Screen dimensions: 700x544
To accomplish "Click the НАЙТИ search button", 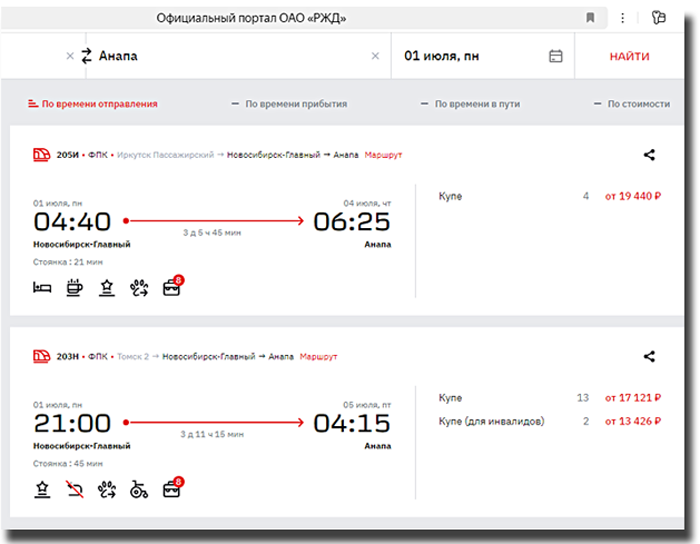I will pos(629,56).
